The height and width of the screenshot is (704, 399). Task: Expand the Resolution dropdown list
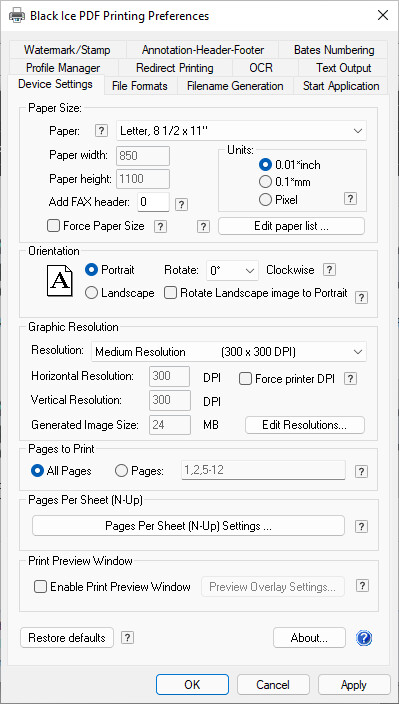229,352
